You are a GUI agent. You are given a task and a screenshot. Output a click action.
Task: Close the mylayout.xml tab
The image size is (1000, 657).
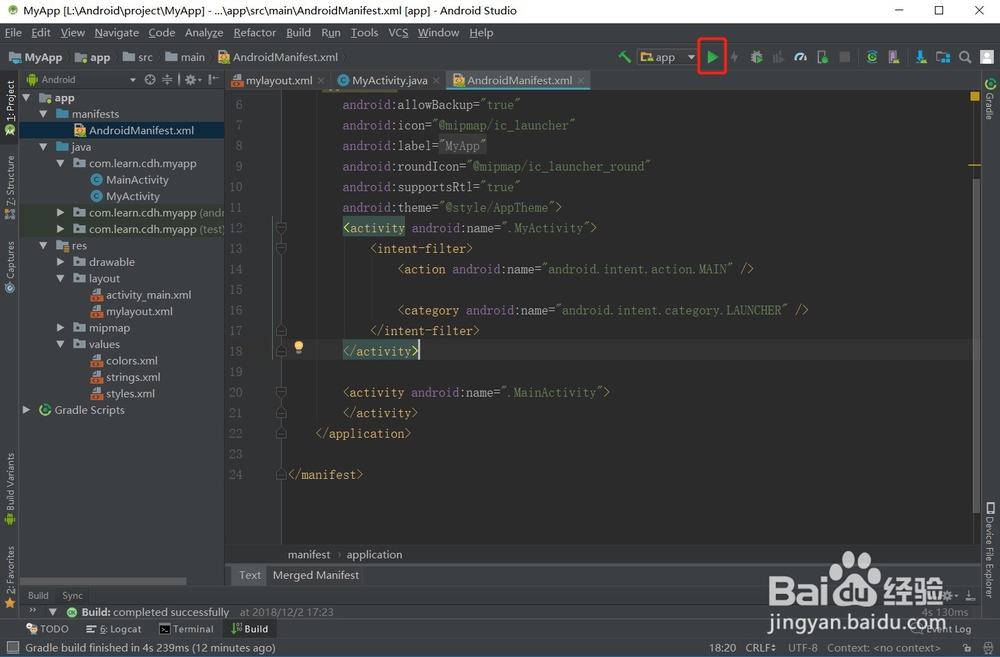(321, 80)
